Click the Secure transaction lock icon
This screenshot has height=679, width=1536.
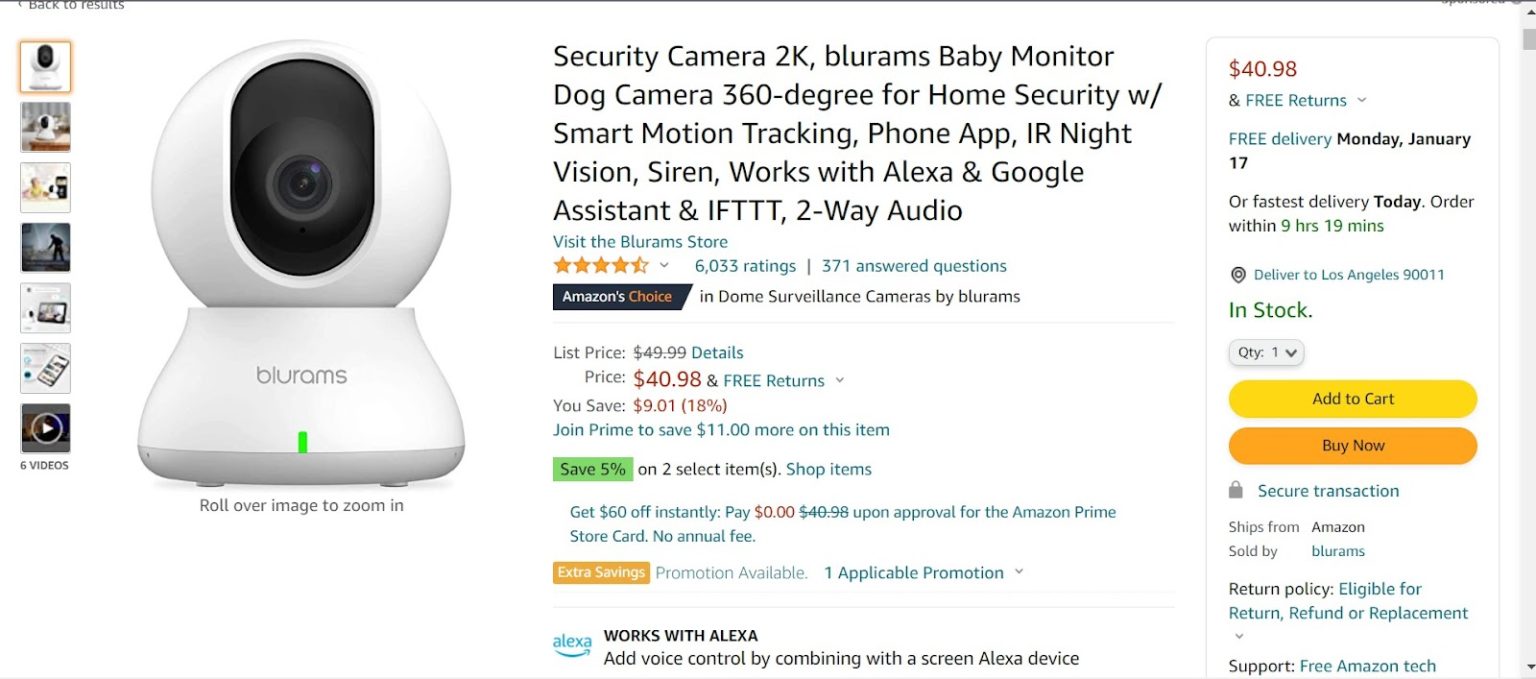(x=1238, y=490)
